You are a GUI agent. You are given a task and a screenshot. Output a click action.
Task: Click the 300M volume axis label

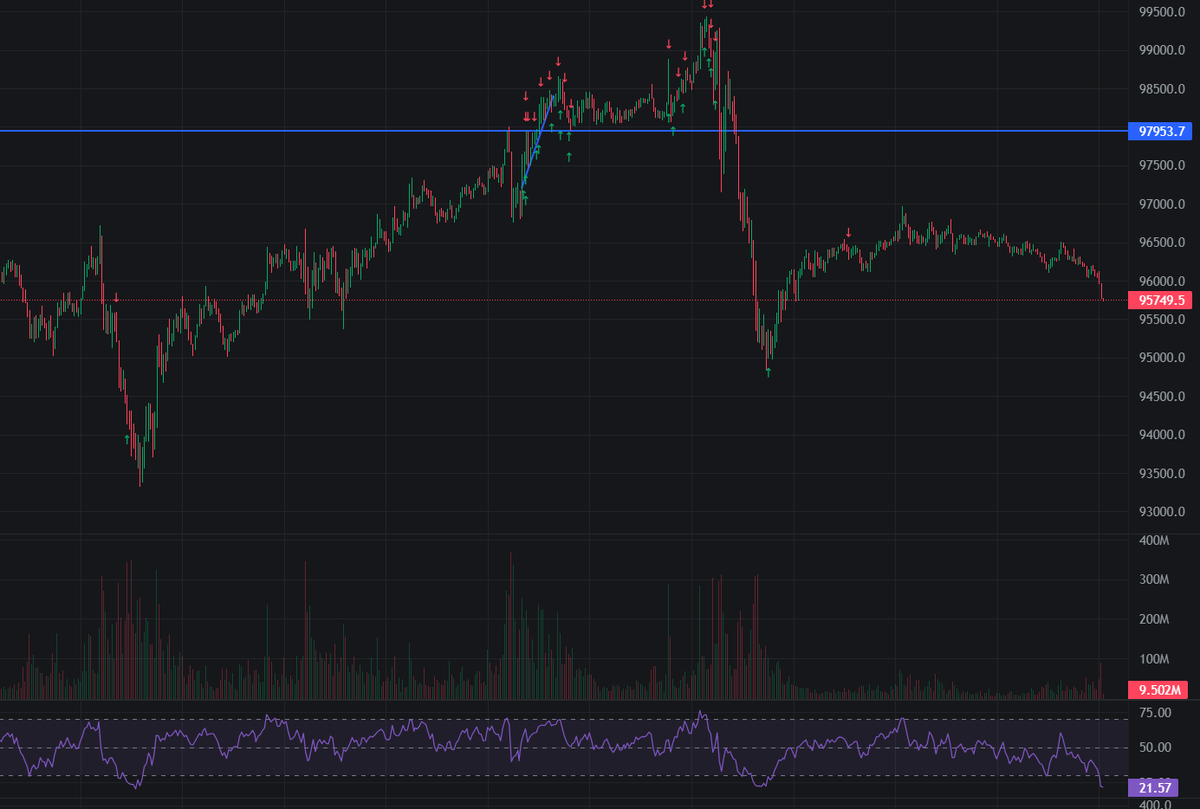[1154, 580]
